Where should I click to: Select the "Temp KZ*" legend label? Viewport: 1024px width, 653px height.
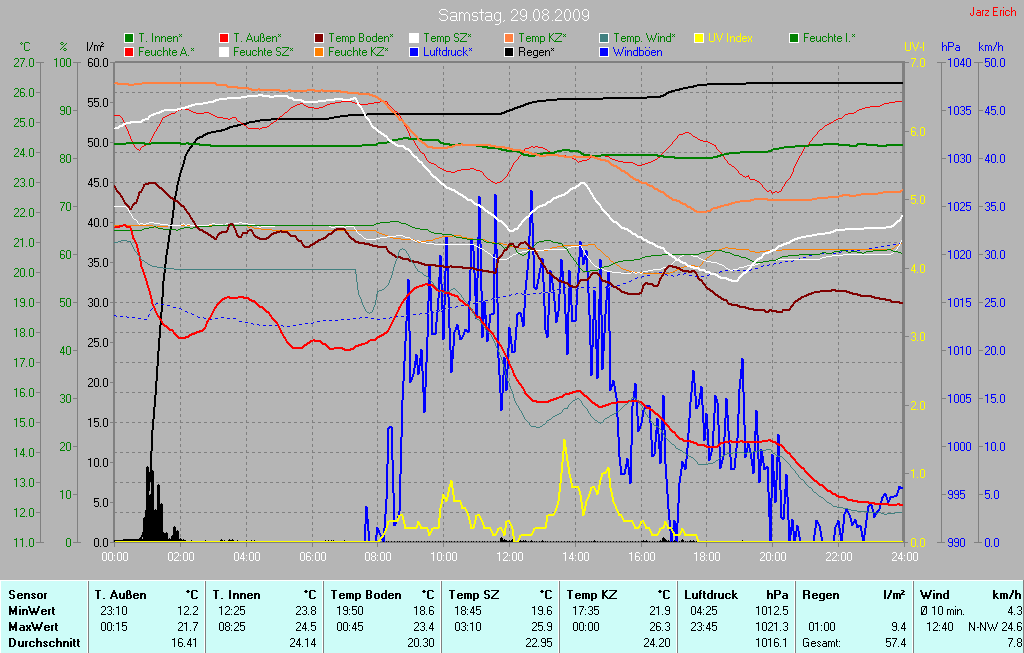click(543, 39)
